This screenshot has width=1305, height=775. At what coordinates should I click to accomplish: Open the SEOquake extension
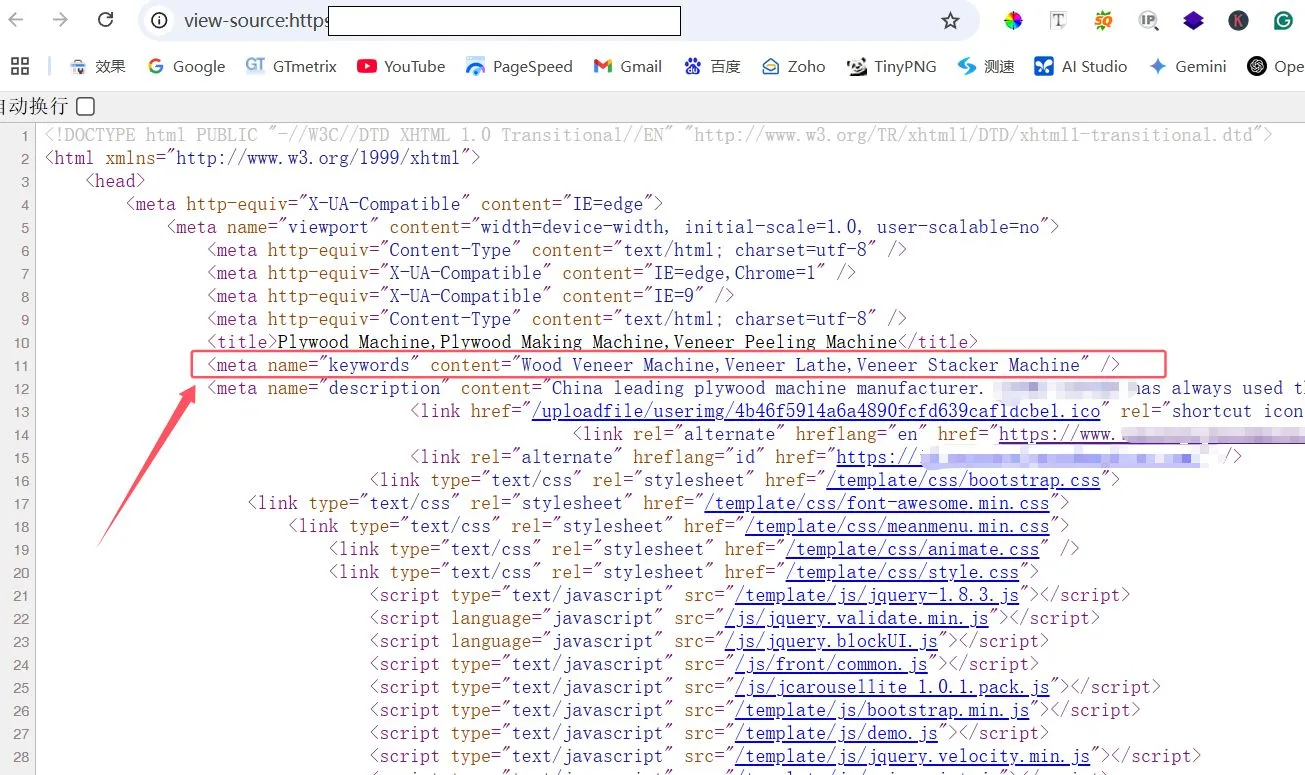1102,19
